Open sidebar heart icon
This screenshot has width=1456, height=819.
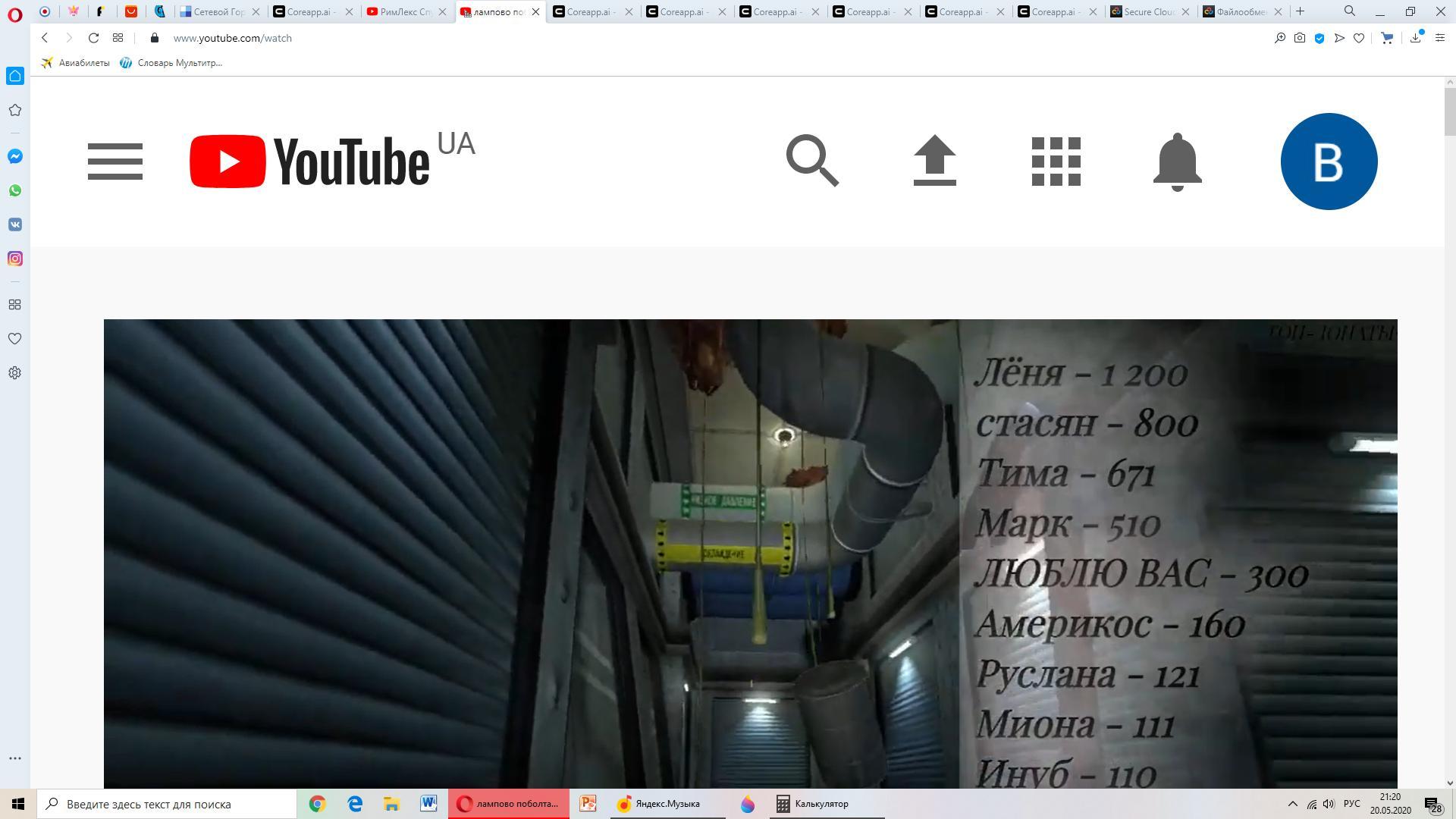pos(14,339)
